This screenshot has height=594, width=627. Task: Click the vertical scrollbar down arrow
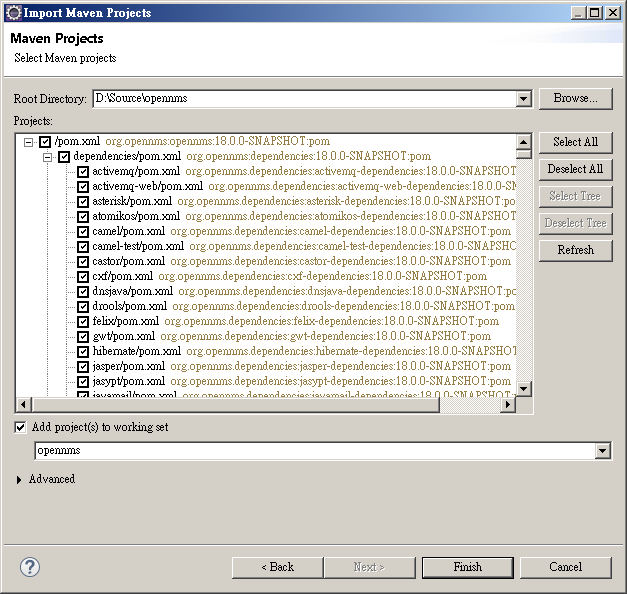pyautogui.click(x=523, y=388)
